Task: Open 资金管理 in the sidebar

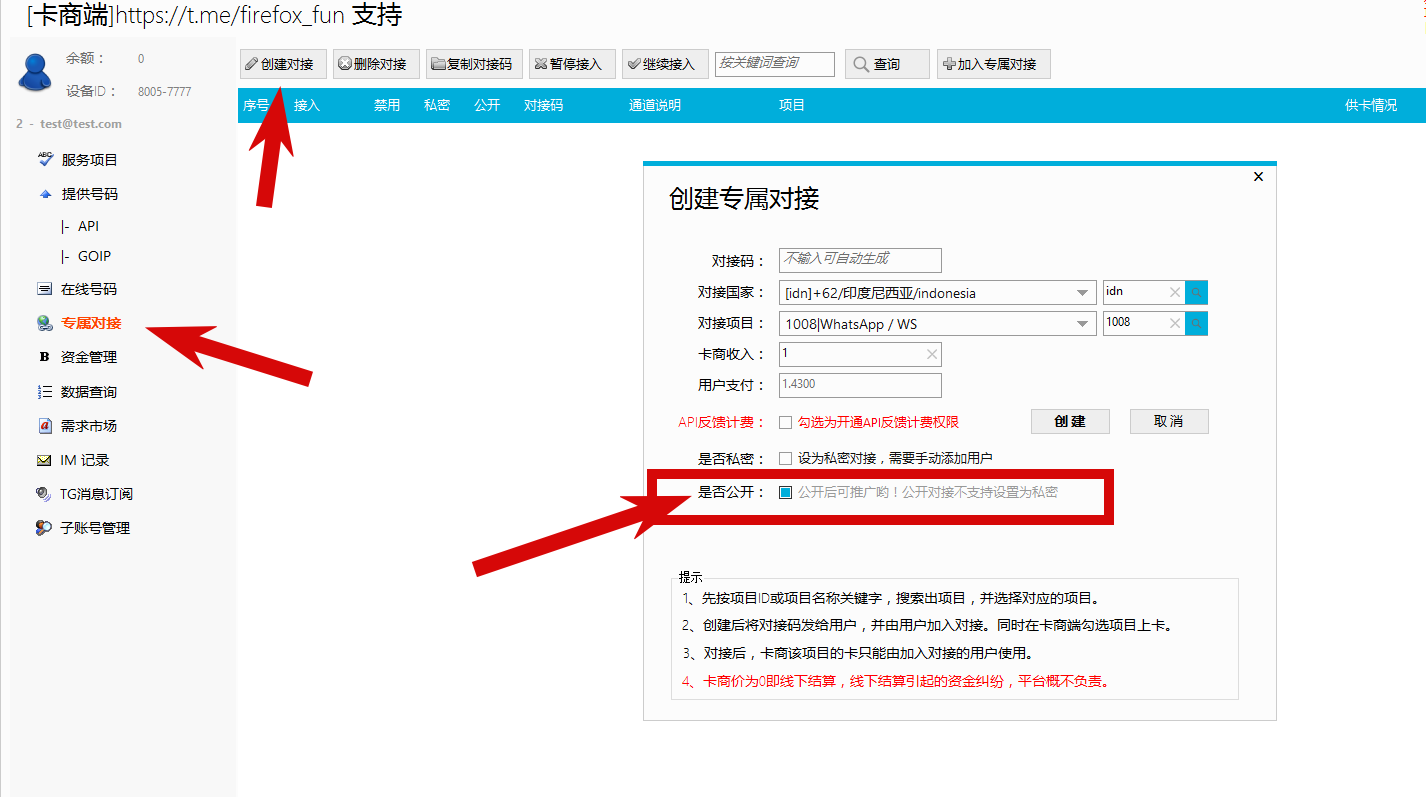Action: point(89,357)
